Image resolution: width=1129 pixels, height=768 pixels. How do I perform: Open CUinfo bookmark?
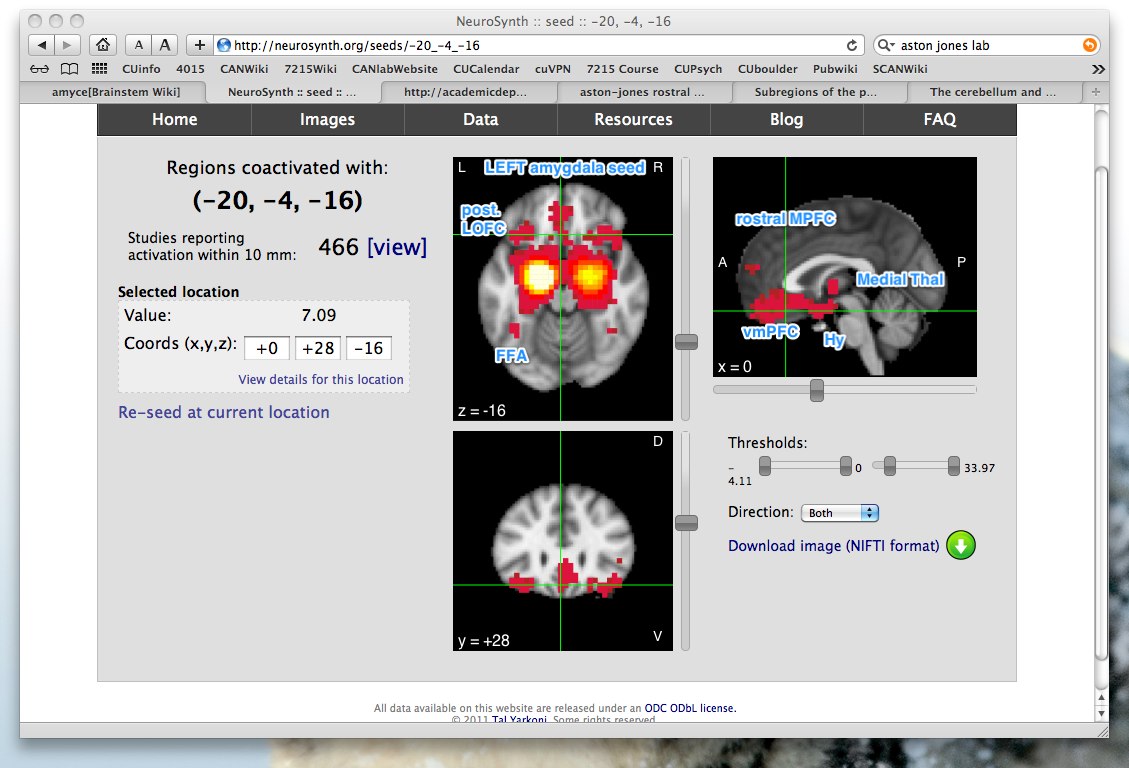click(x=141, y=69)
